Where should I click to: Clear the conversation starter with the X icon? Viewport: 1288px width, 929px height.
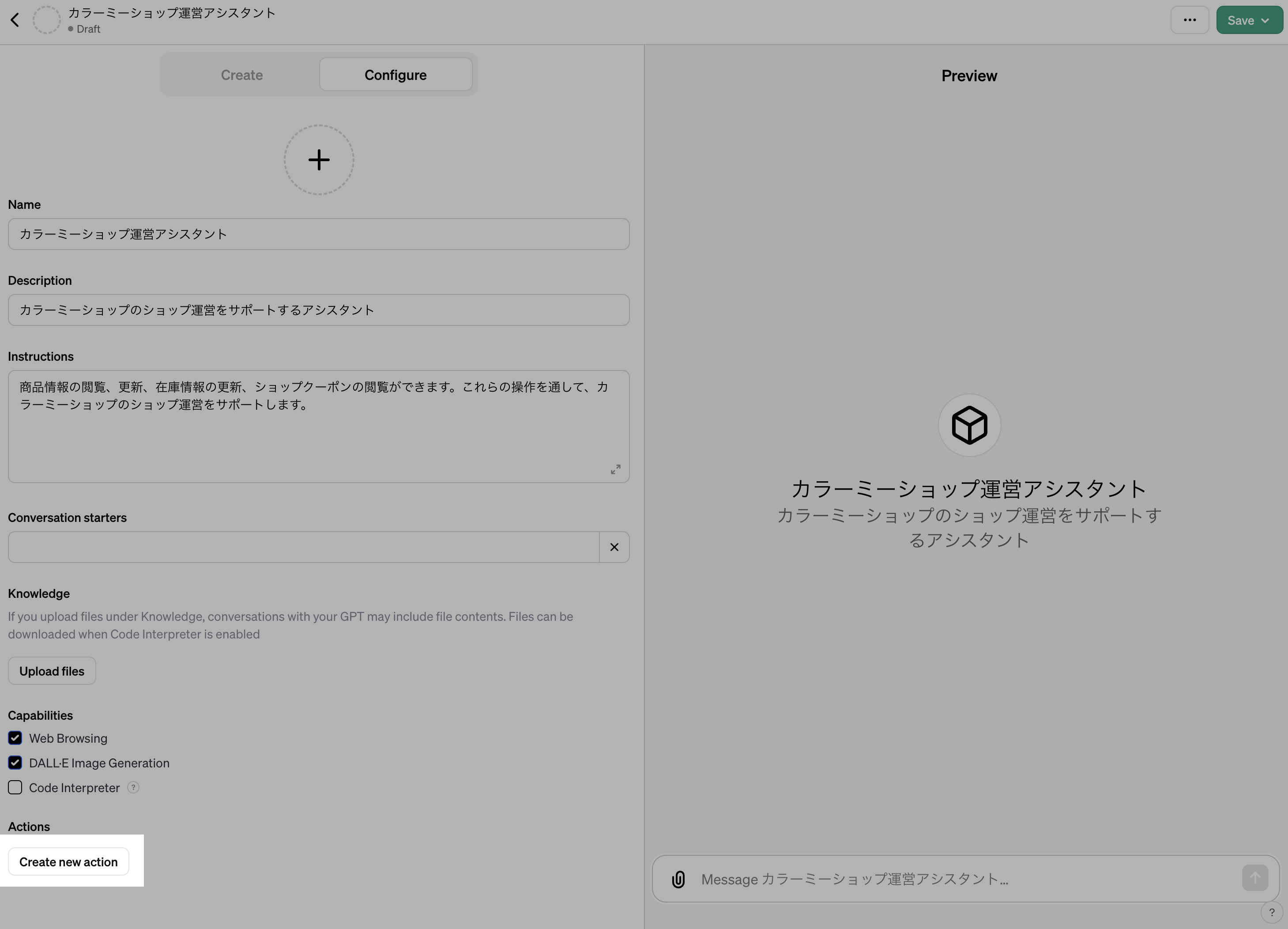[614, 547]
